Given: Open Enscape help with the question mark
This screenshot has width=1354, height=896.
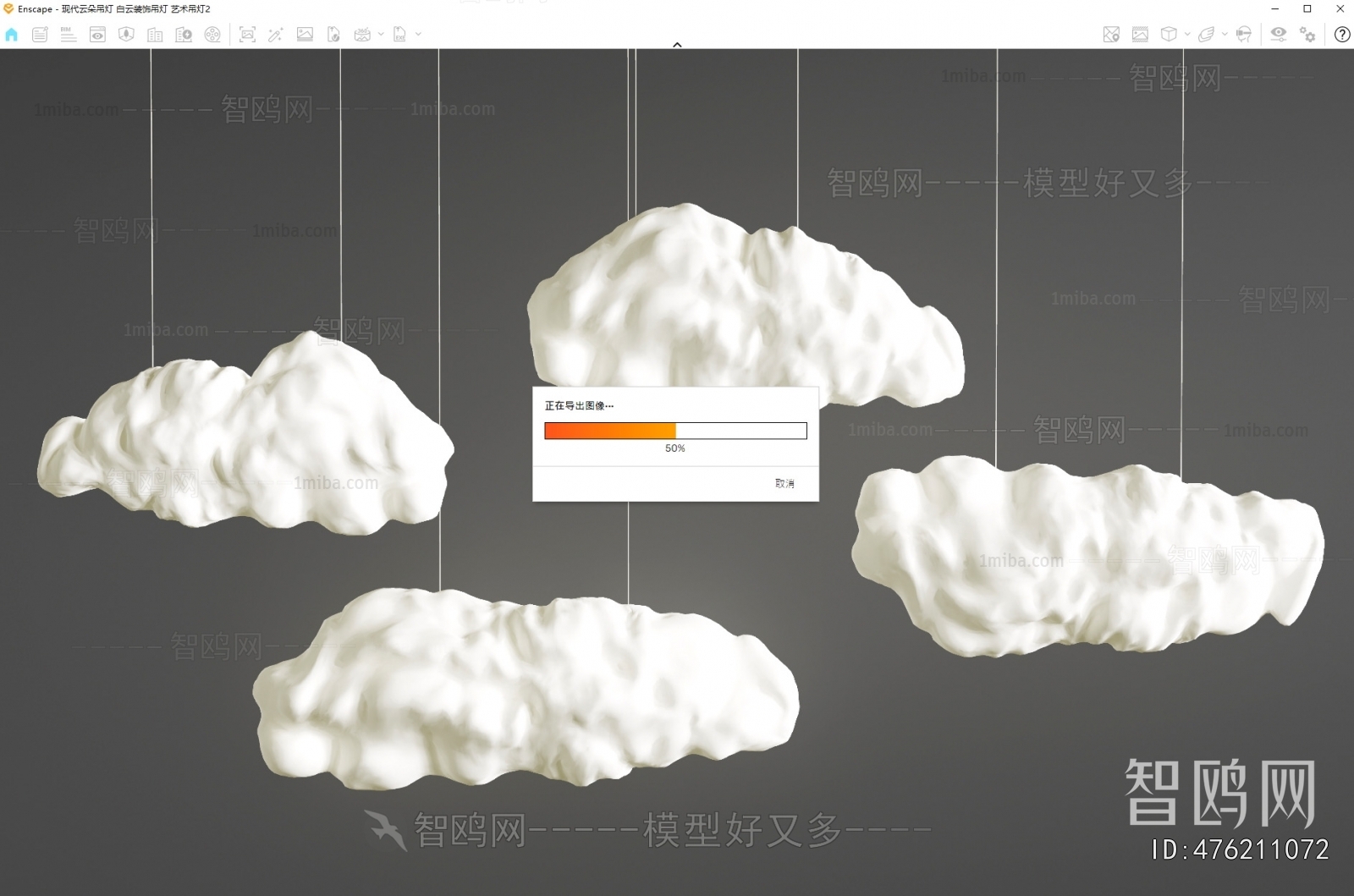Looking at the screenshot, I should pos(1342,35).
